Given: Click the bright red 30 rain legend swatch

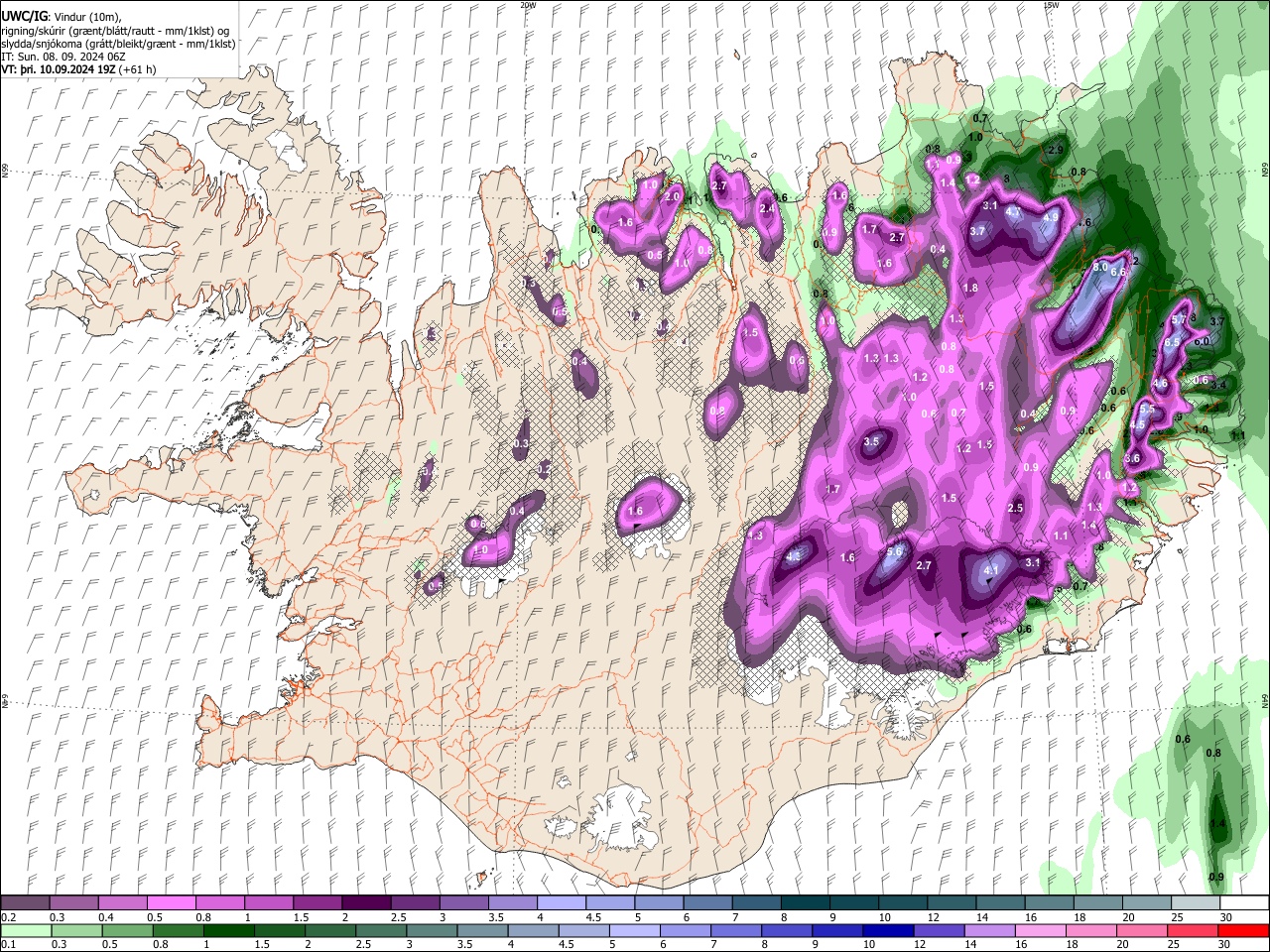Looking at the screenshot, I should 1244,930.
